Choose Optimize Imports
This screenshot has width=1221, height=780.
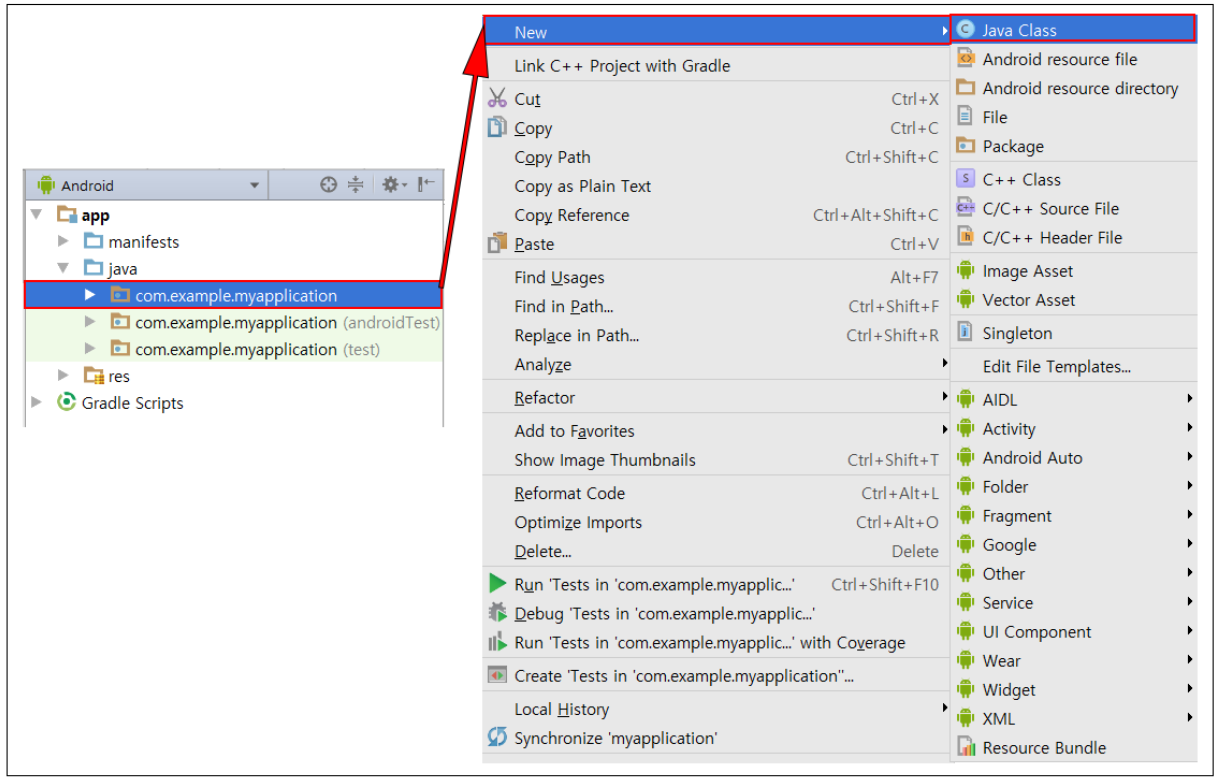(716, 522)
